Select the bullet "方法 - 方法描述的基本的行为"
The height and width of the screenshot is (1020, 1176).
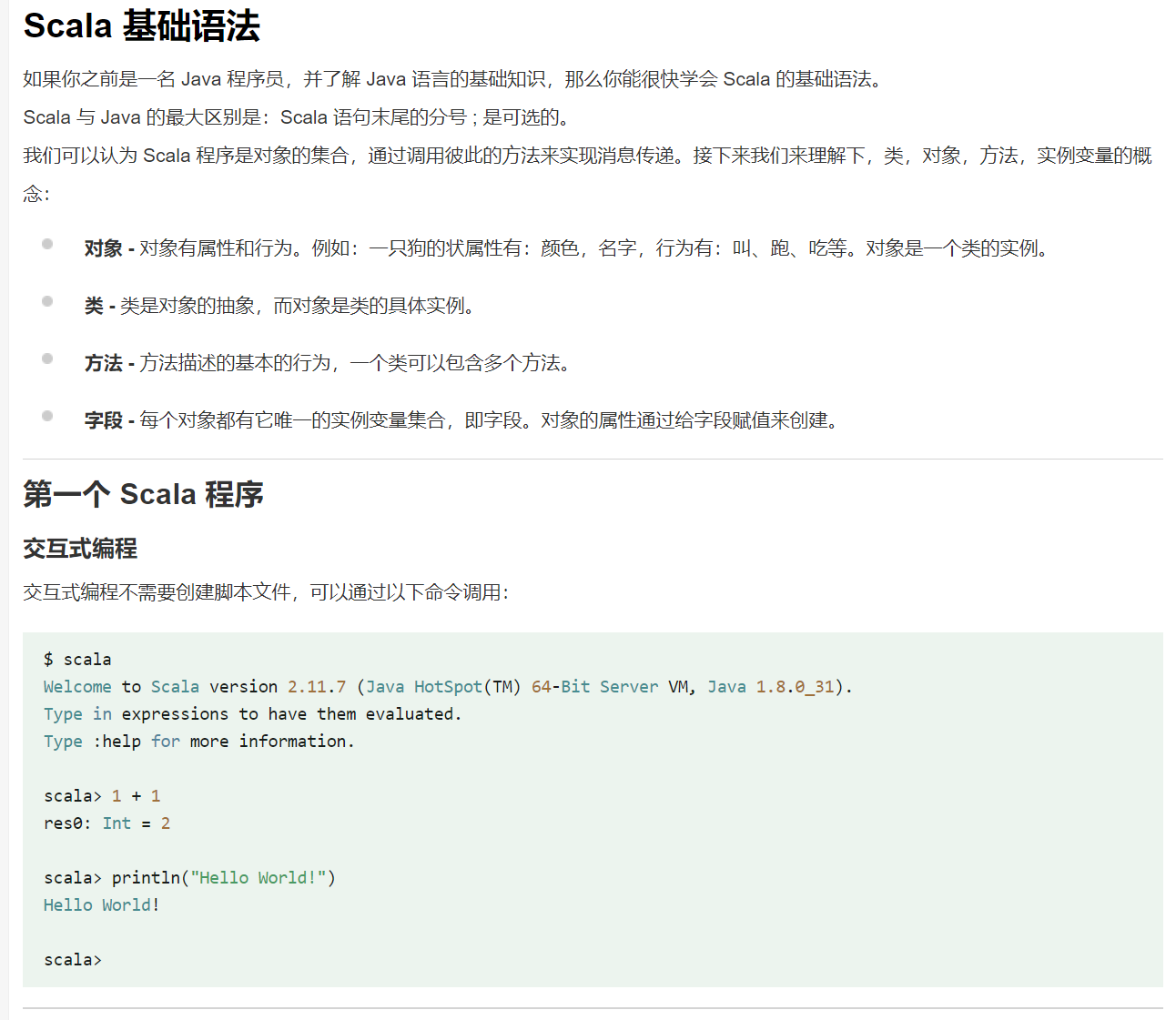[x=328, y=363]
